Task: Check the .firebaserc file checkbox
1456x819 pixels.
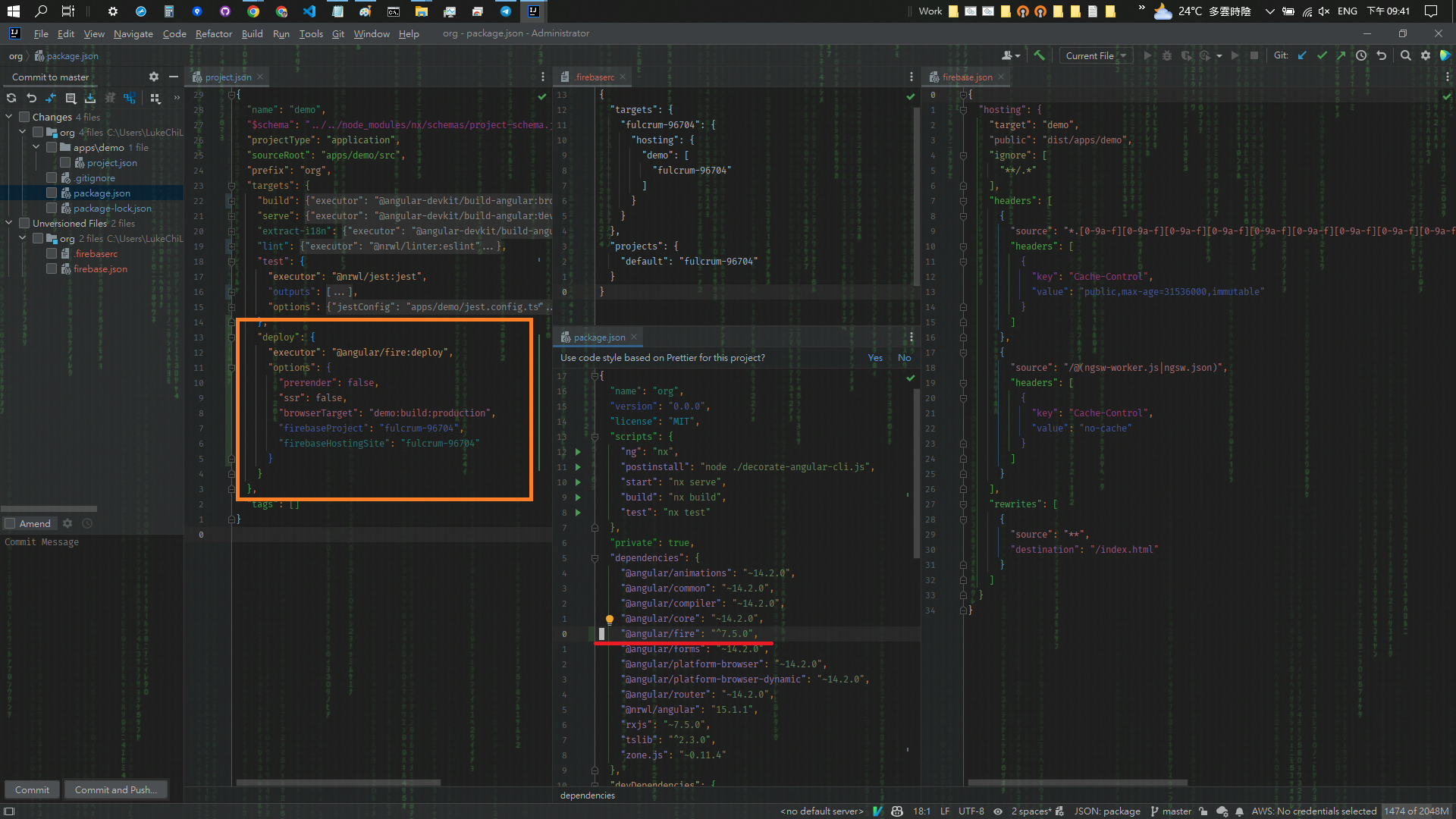Action: click(52, 253)
